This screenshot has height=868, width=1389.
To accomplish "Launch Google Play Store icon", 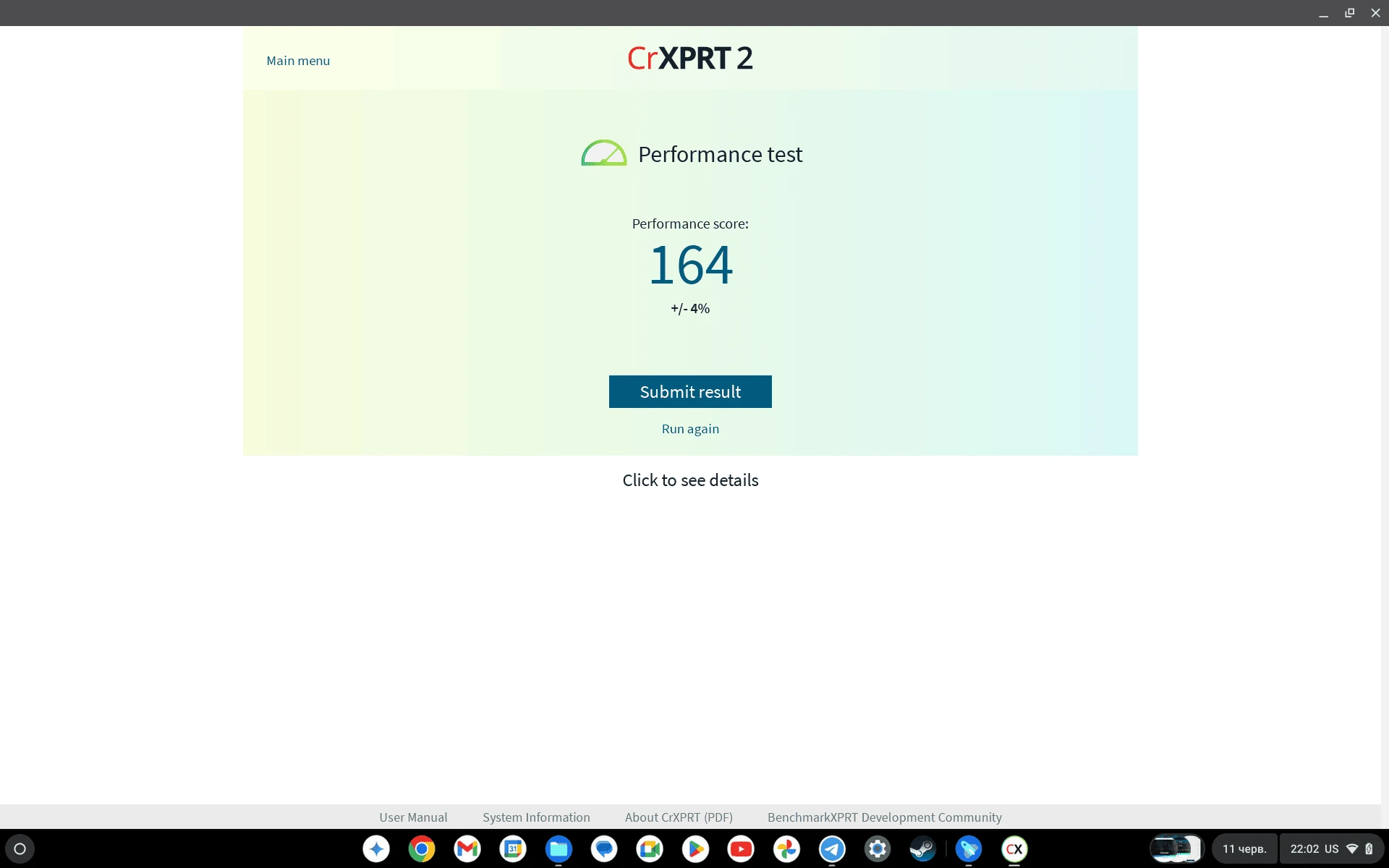I will tap(695, 848).
